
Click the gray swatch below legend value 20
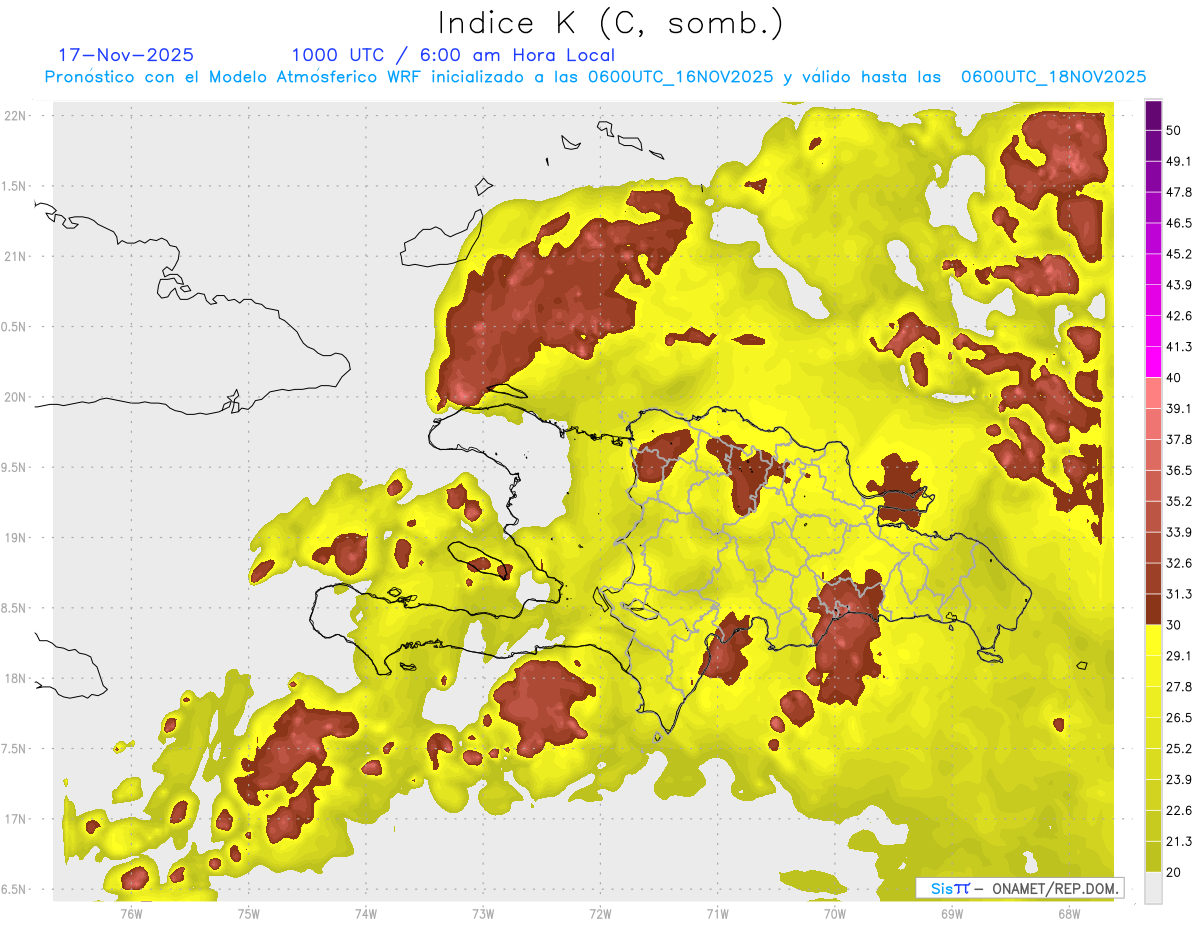tap(1153, 888)
